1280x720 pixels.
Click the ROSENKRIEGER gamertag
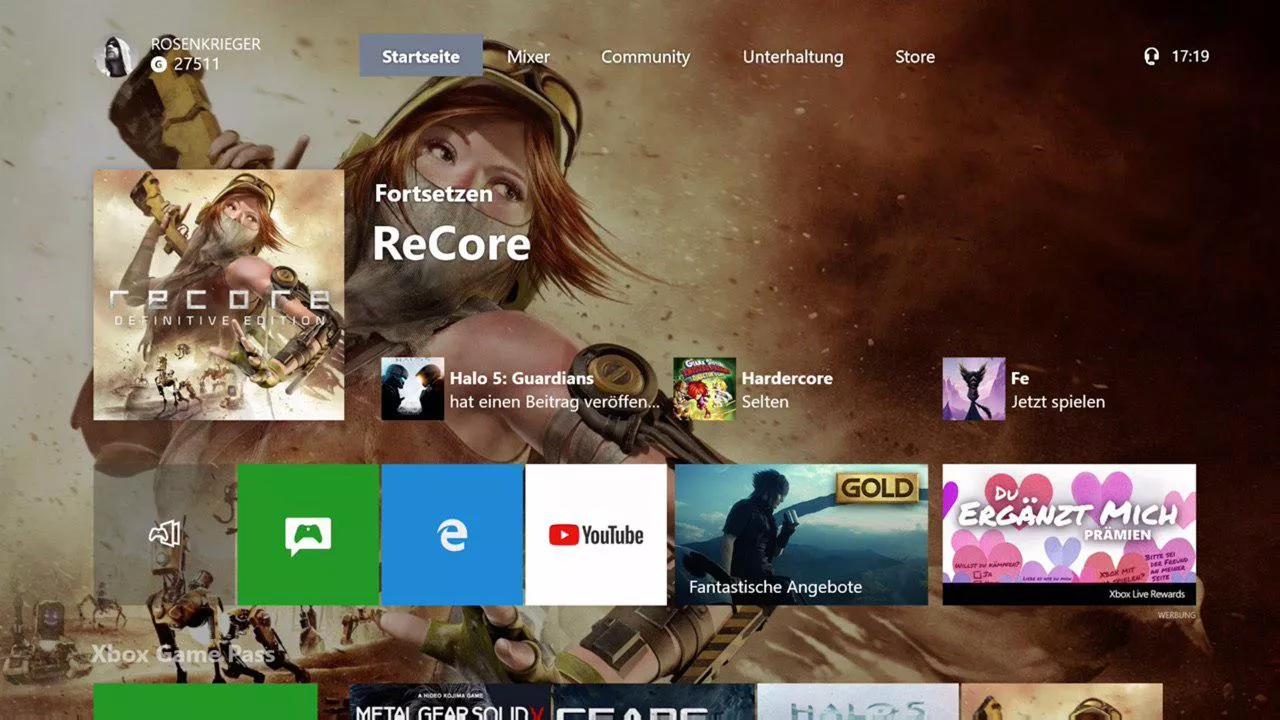click(x=206, y=44)
